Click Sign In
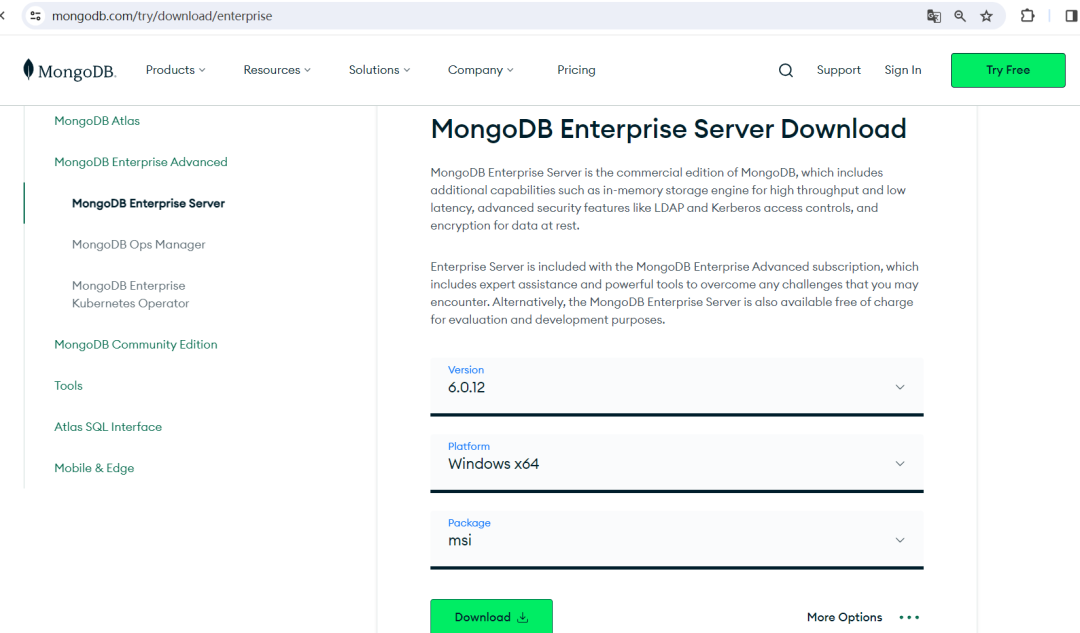The image size is (1080, 633). pyautogui.click(x=902, y=70)
